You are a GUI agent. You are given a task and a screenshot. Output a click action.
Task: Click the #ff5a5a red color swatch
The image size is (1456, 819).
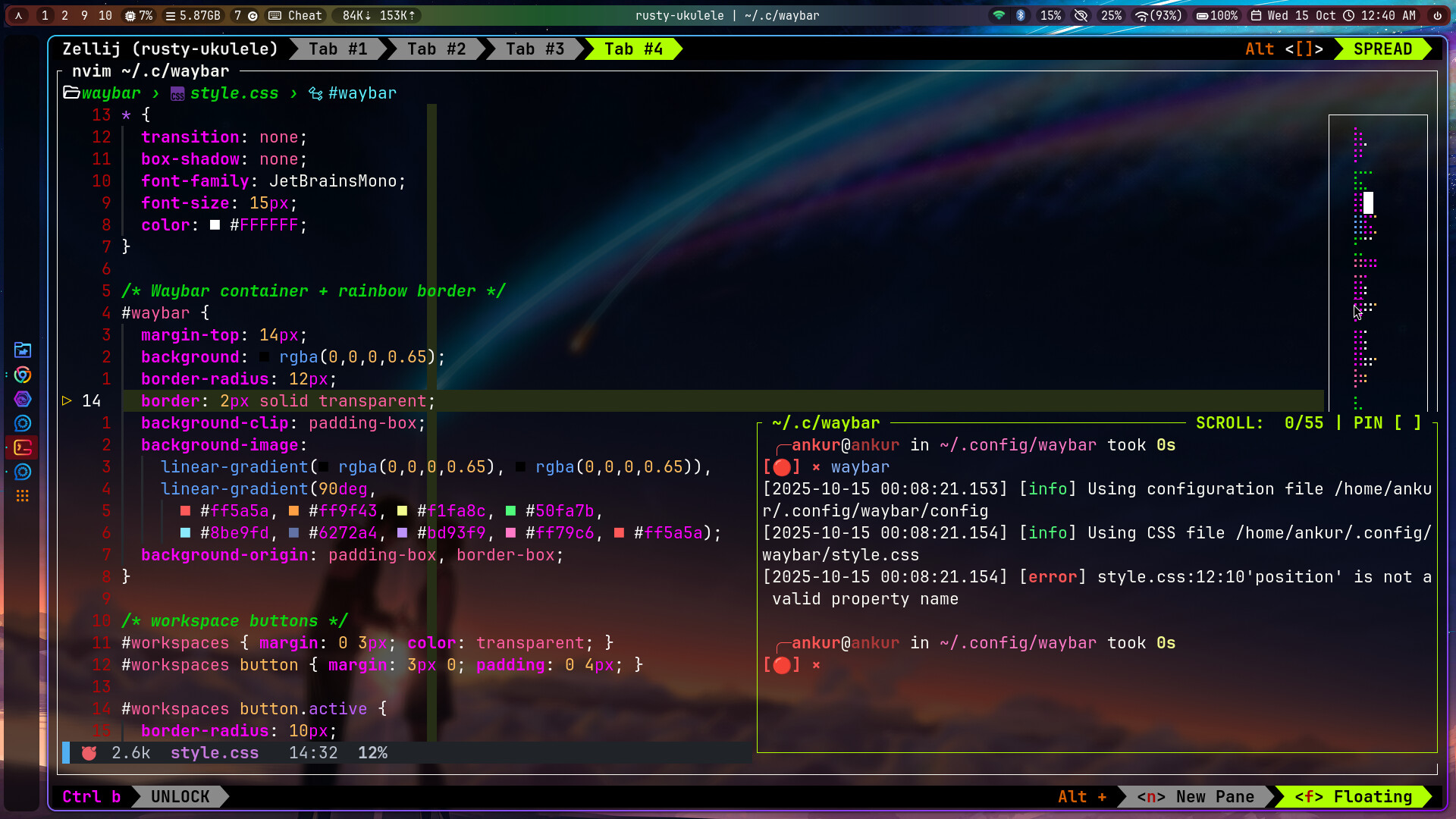click(185, 511)
